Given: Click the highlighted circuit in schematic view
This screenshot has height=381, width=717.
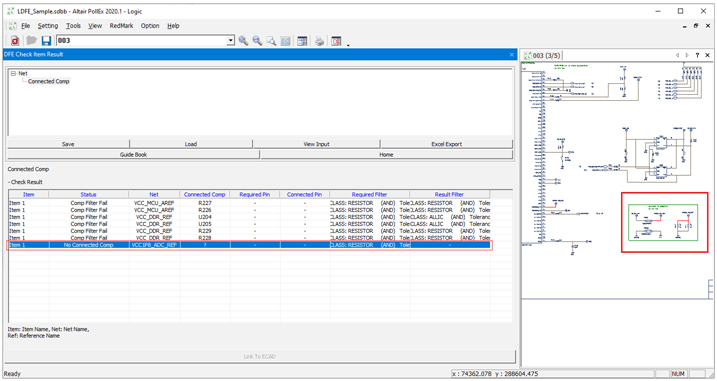Looking at the screenshot, I should point(664,222).
